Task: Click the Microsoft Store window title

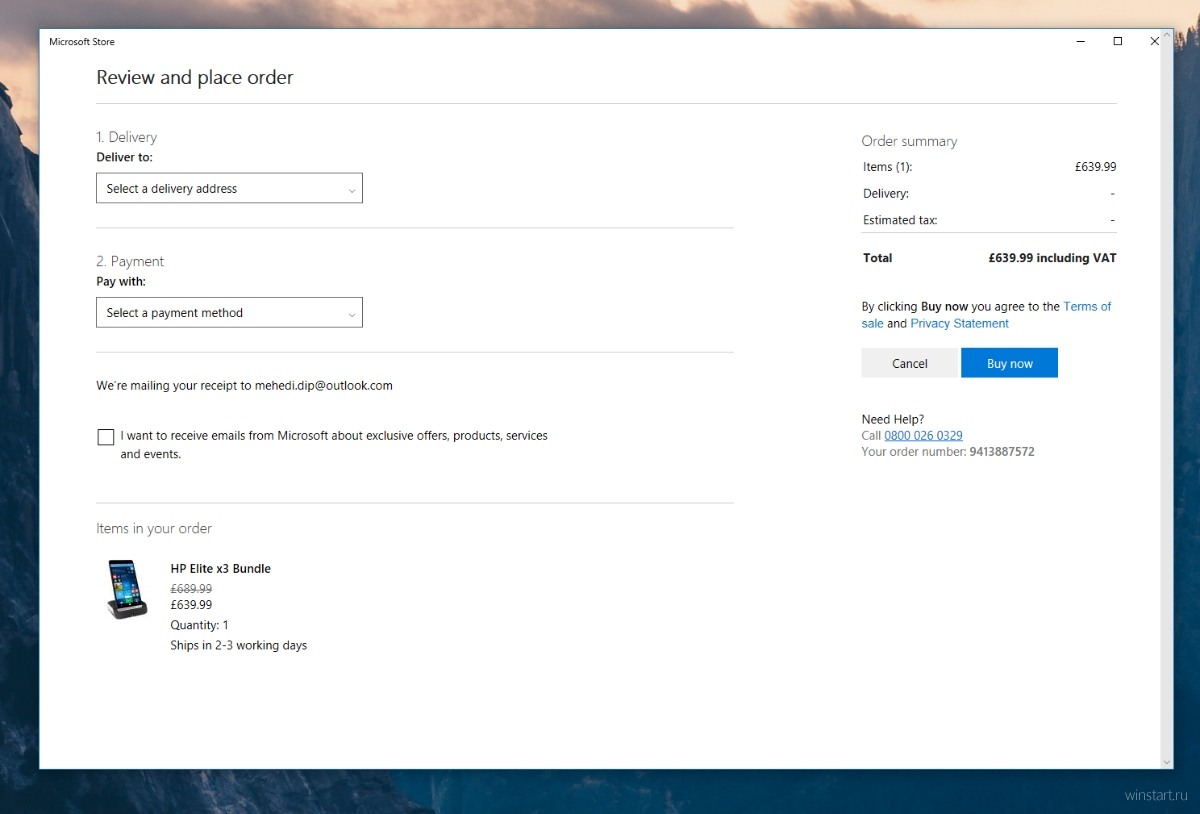Action: pyautogui.click(x=82, y=42)
